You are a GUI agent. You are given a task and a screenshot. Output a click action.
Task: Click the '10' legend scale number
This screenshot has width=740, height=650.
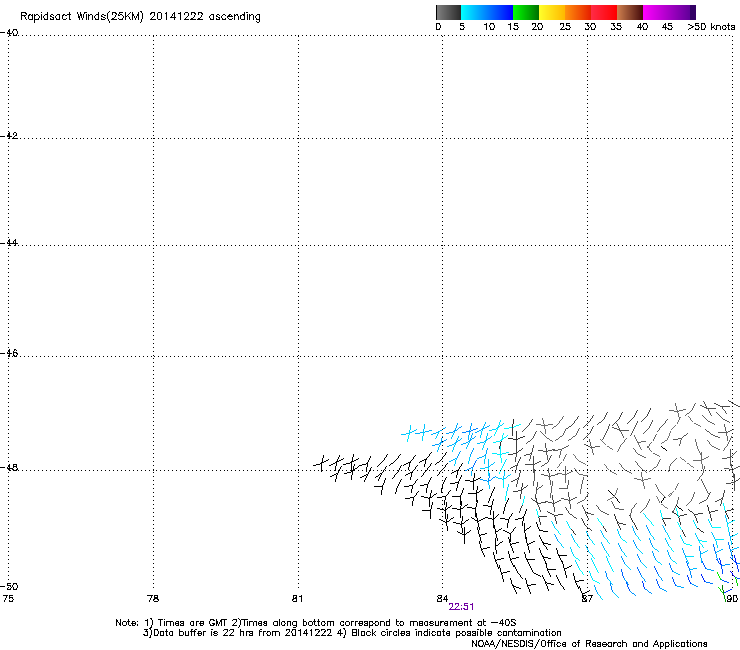coord(489,27)
